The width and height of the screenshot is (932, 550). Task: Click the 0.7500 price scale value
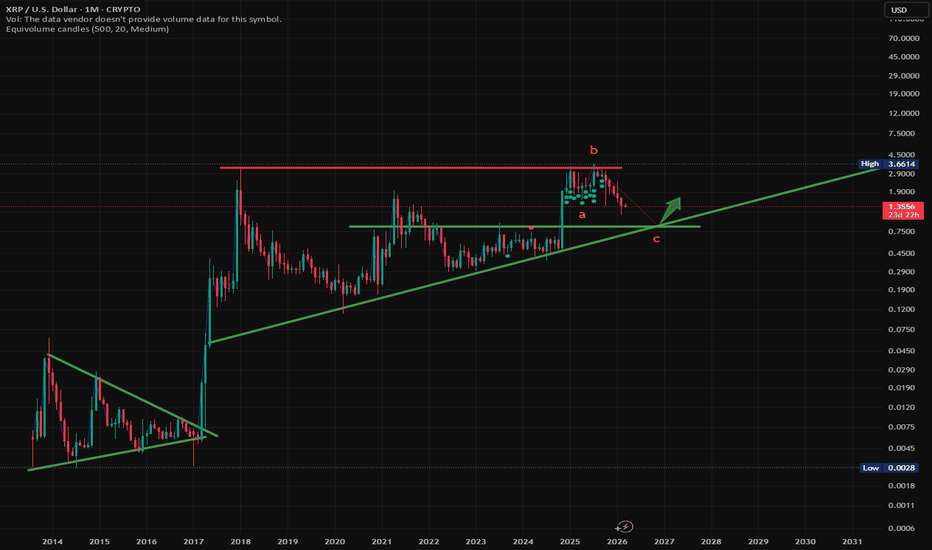click(x=903, y=231)
